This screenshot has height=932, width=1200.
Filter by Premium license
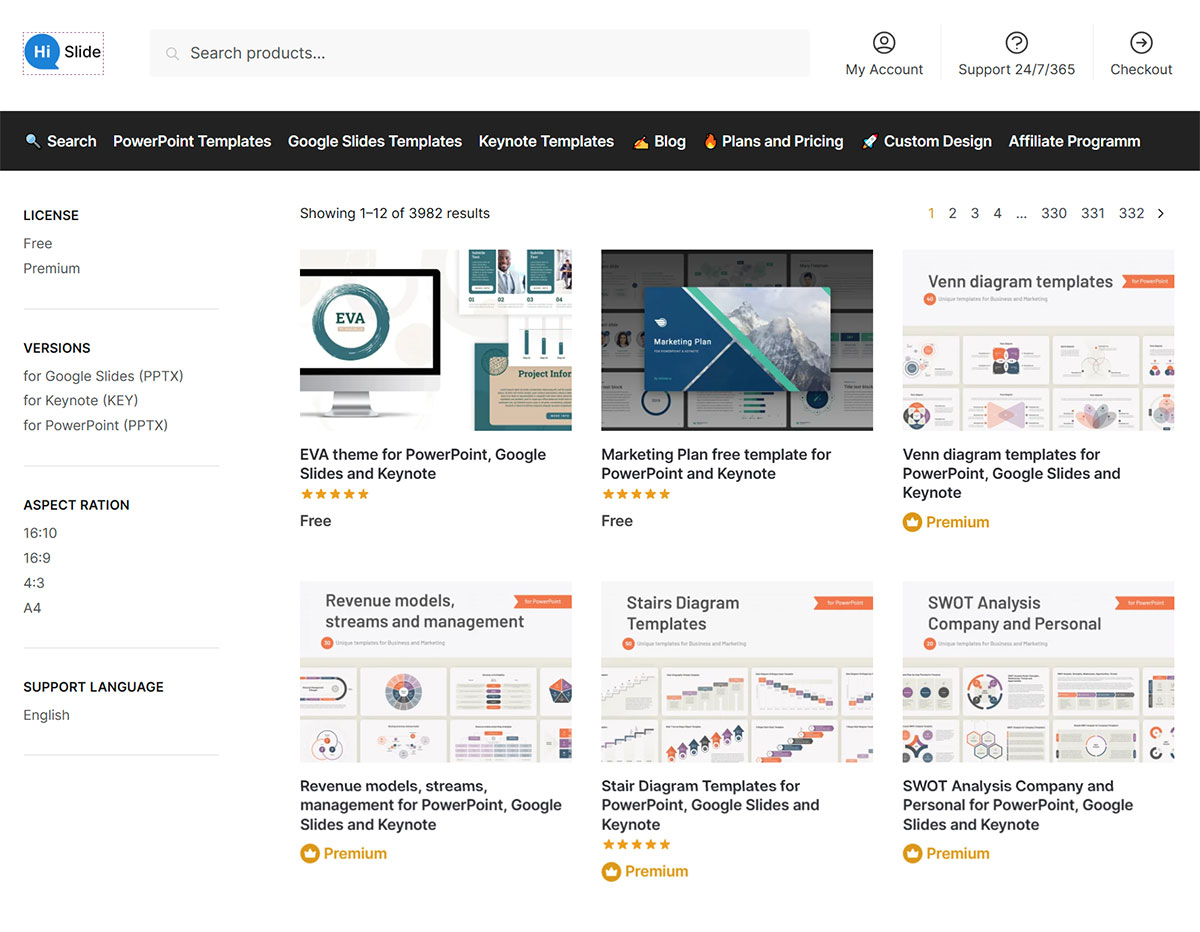(52, 268)
